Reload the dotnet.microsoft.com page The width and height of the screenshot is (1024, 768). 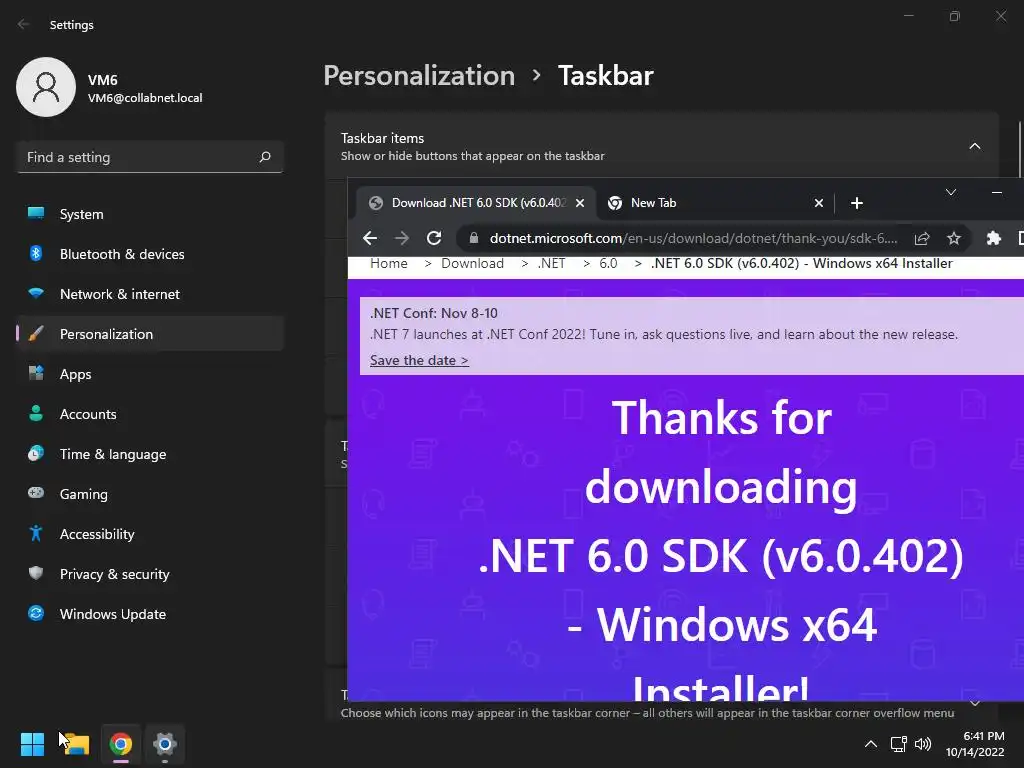click(x=434, y=238)
